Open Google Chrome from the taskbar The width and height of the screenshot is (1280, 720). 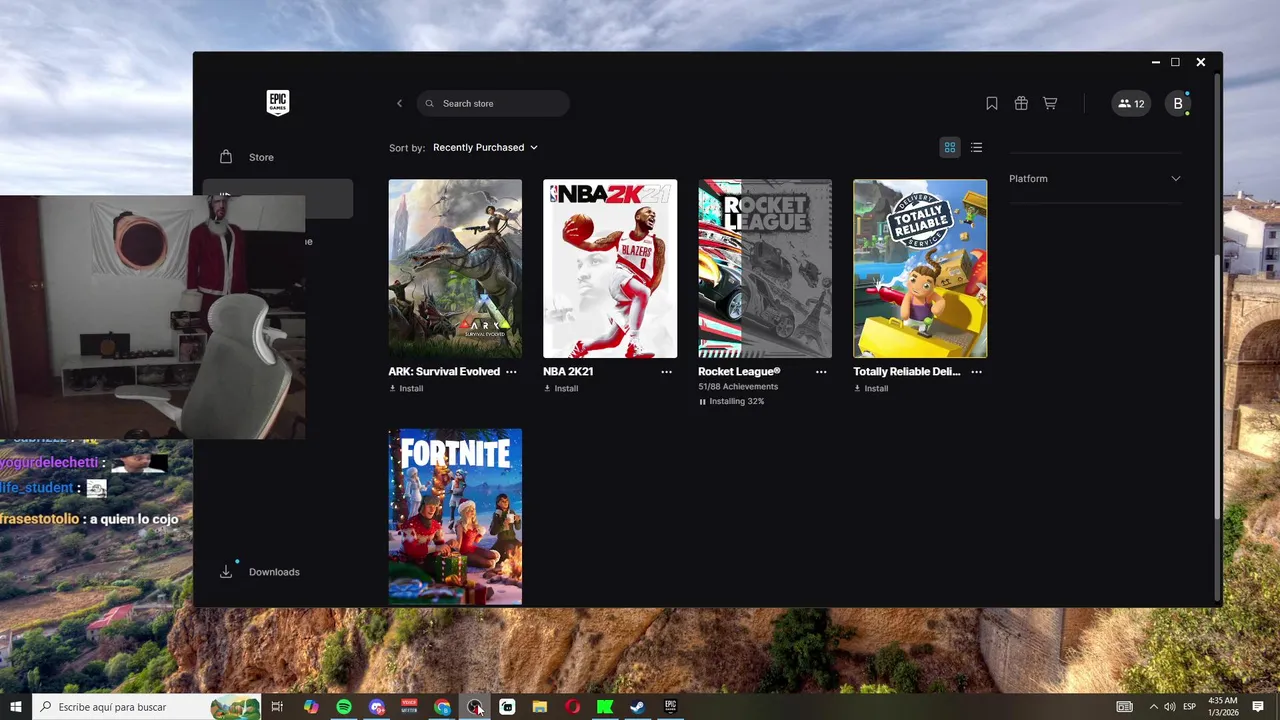coord(442,707)
